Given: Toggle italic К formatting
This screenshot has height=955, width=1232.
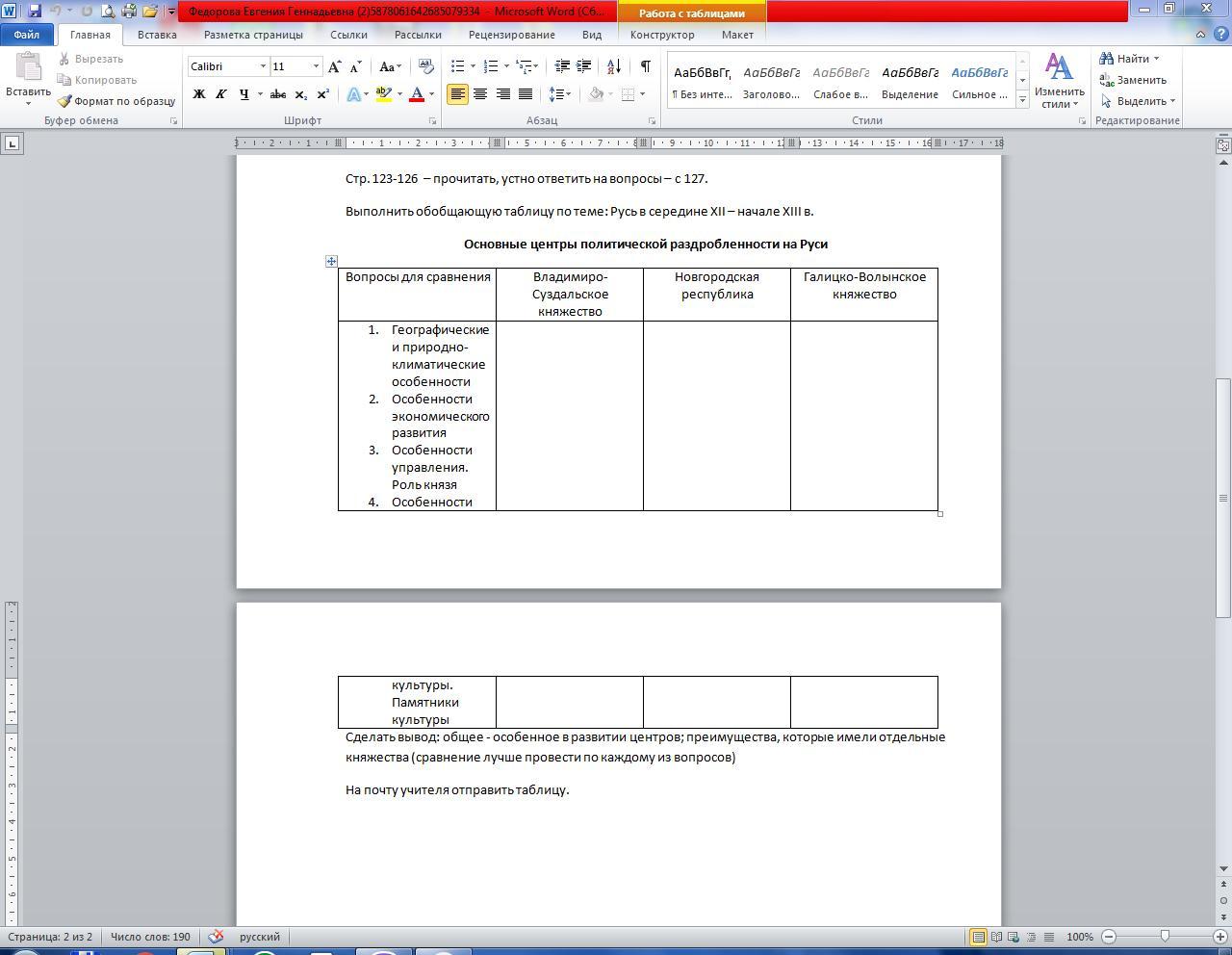Looking at the screenshot, I should point(221,94).
